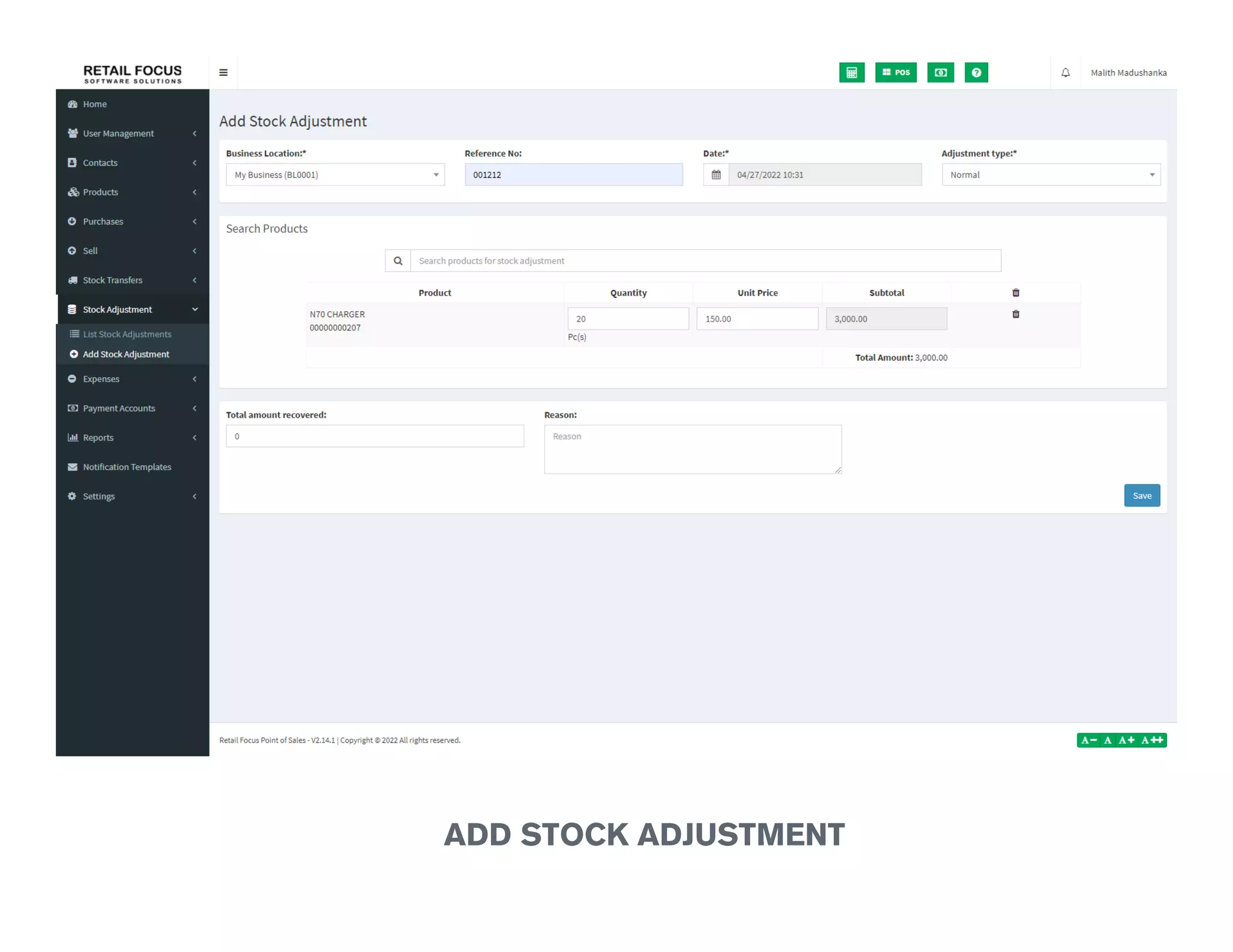Expand Expenses menu
The image size is (1233, 952).
pyautogui.click(x=132, y=379)
